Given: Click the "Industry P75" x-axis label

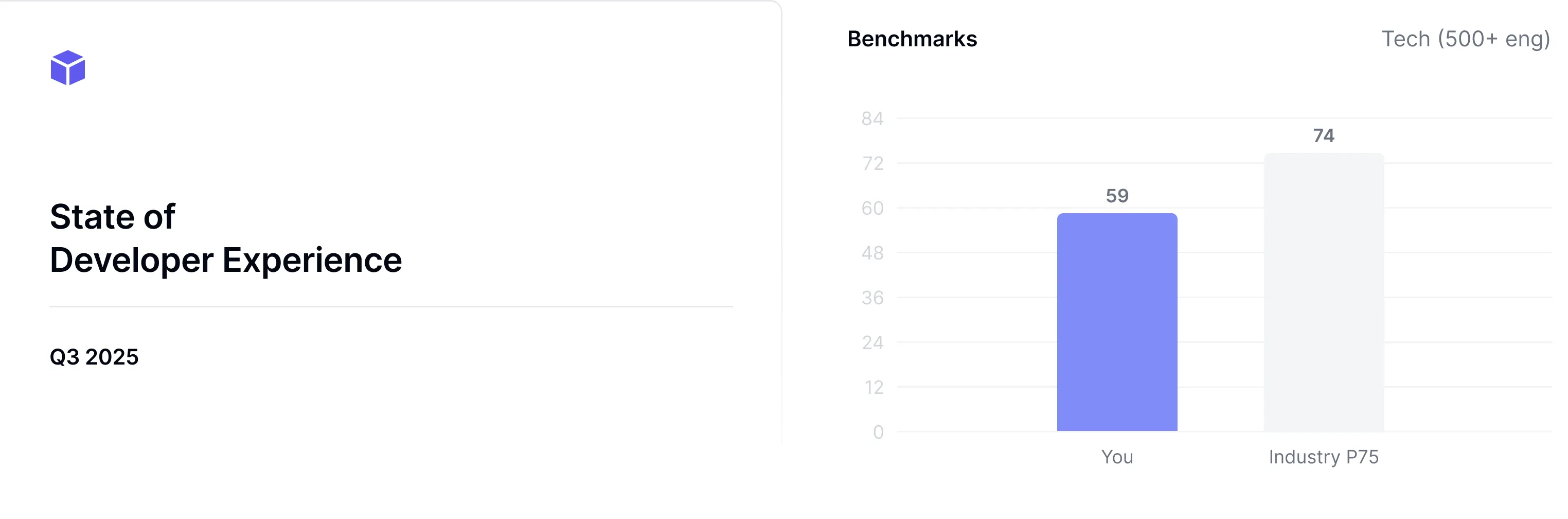Looking at the screenshot, I should point(1323,457).
